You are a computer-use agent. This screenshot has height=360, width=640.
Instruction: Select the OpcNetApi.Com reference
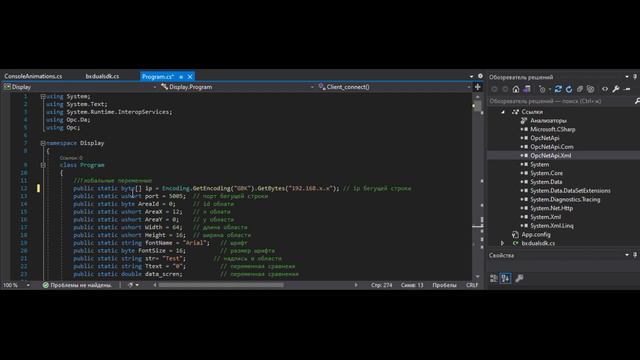pyautogui.click(x=551, y=147)
